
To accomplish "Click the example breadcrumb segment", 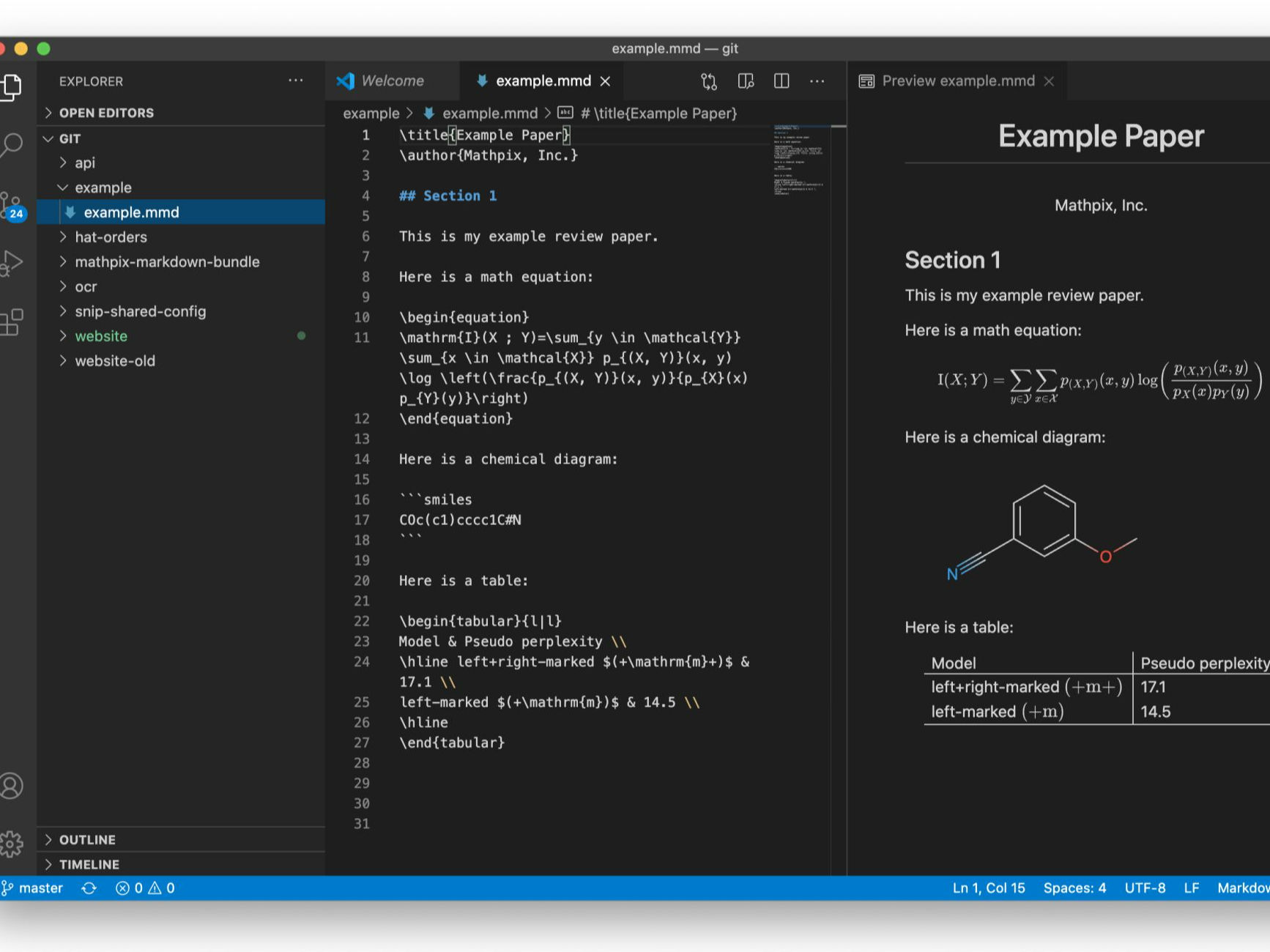I will (x=371, y=114).
